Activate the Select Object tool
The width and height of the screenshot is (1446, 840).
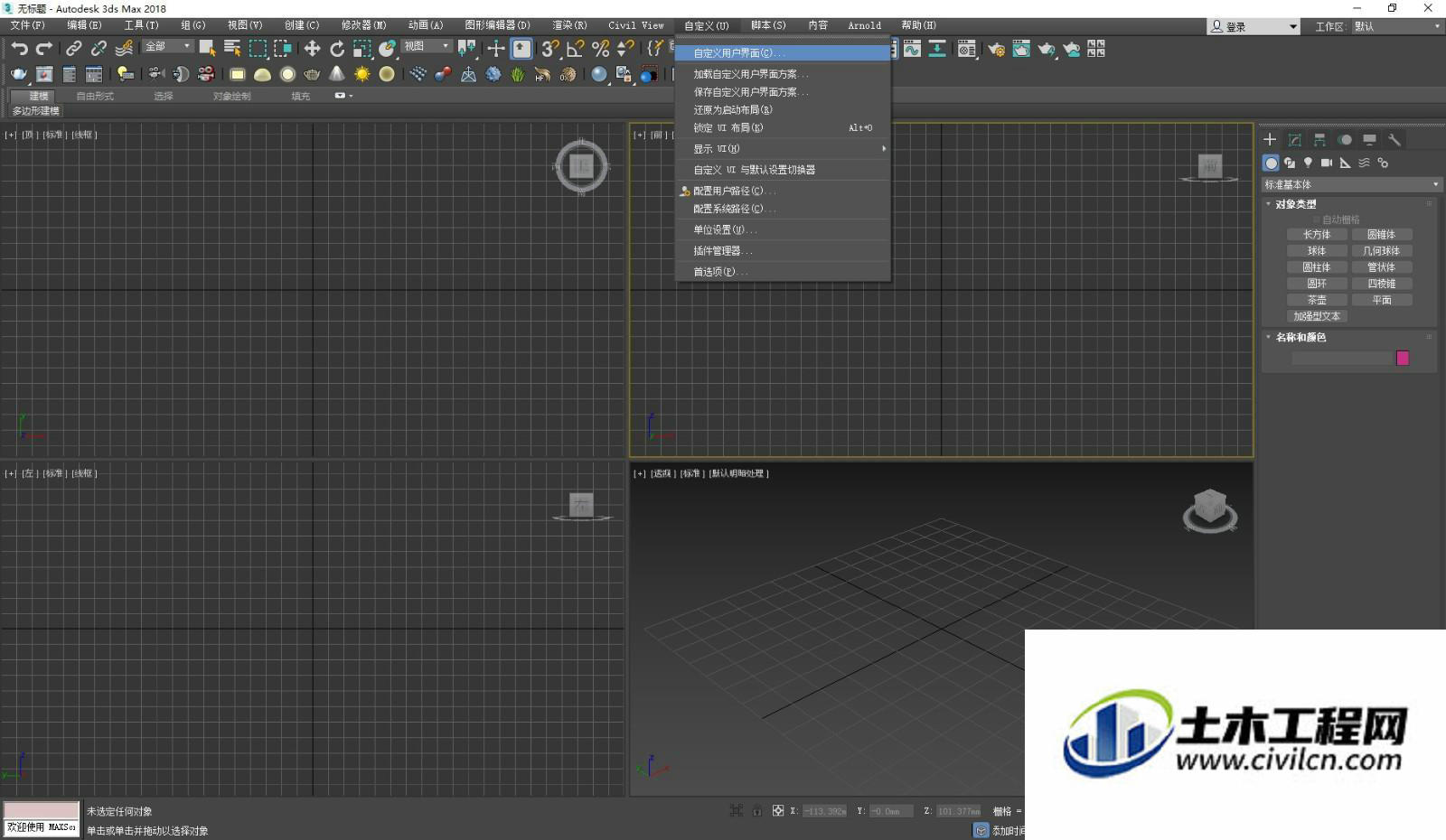pos(208,49)
